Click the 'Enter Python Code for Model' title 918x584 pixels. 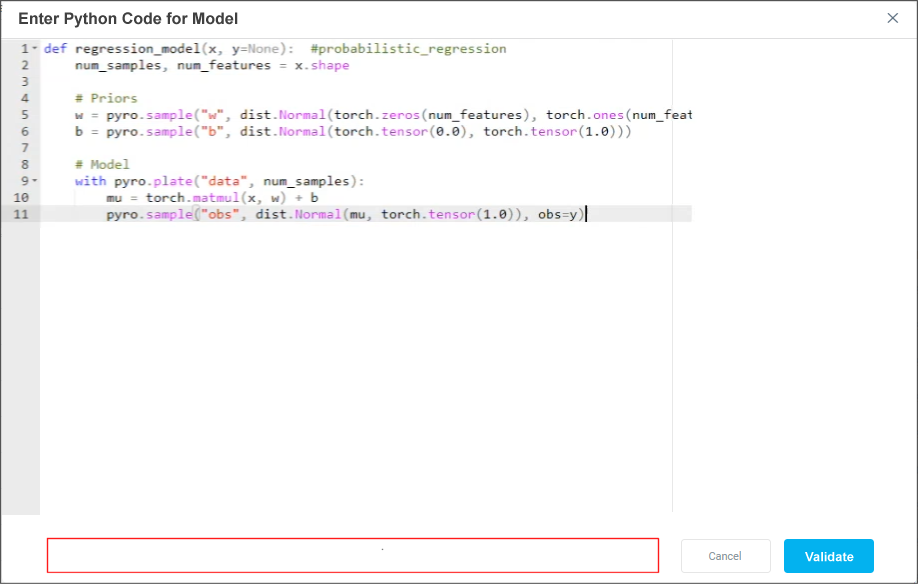coord(128,19)
